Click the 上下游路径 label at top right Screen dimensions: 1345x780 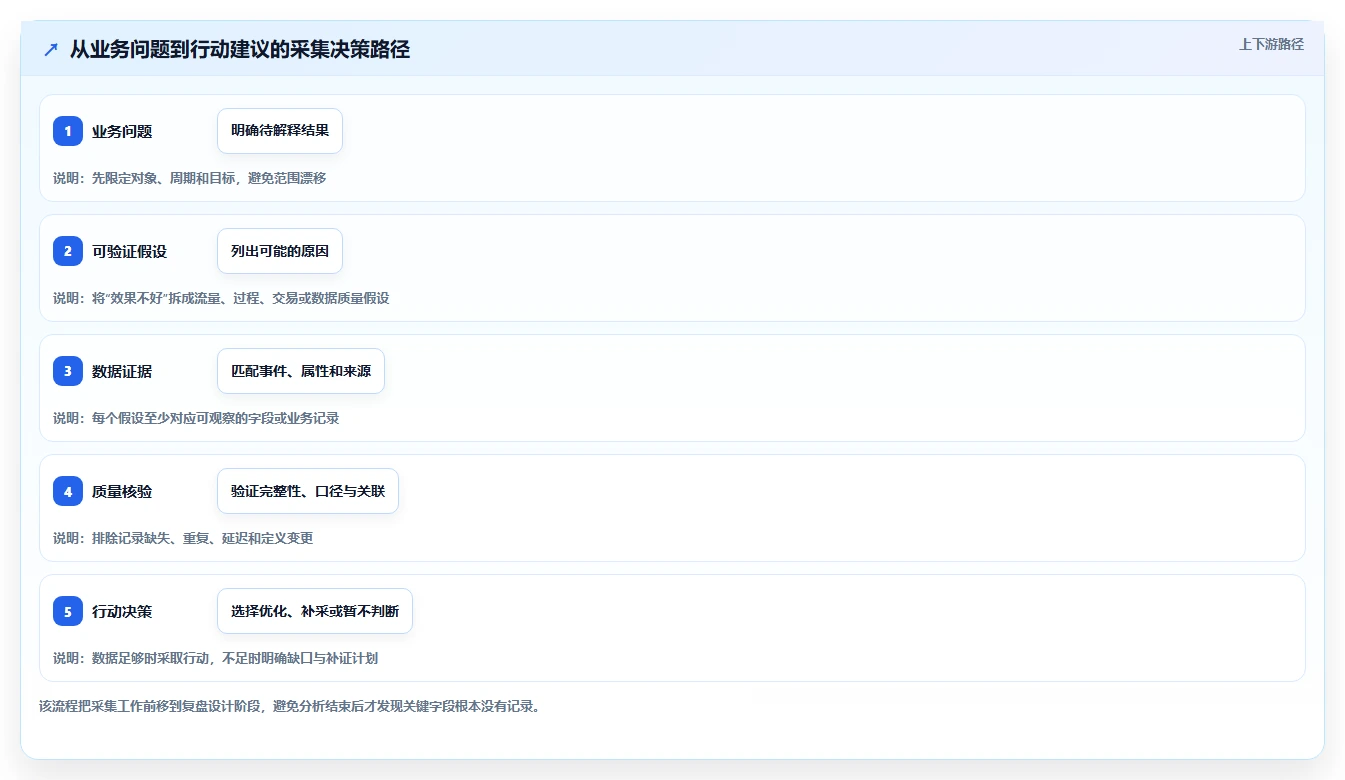[1271, 44]
